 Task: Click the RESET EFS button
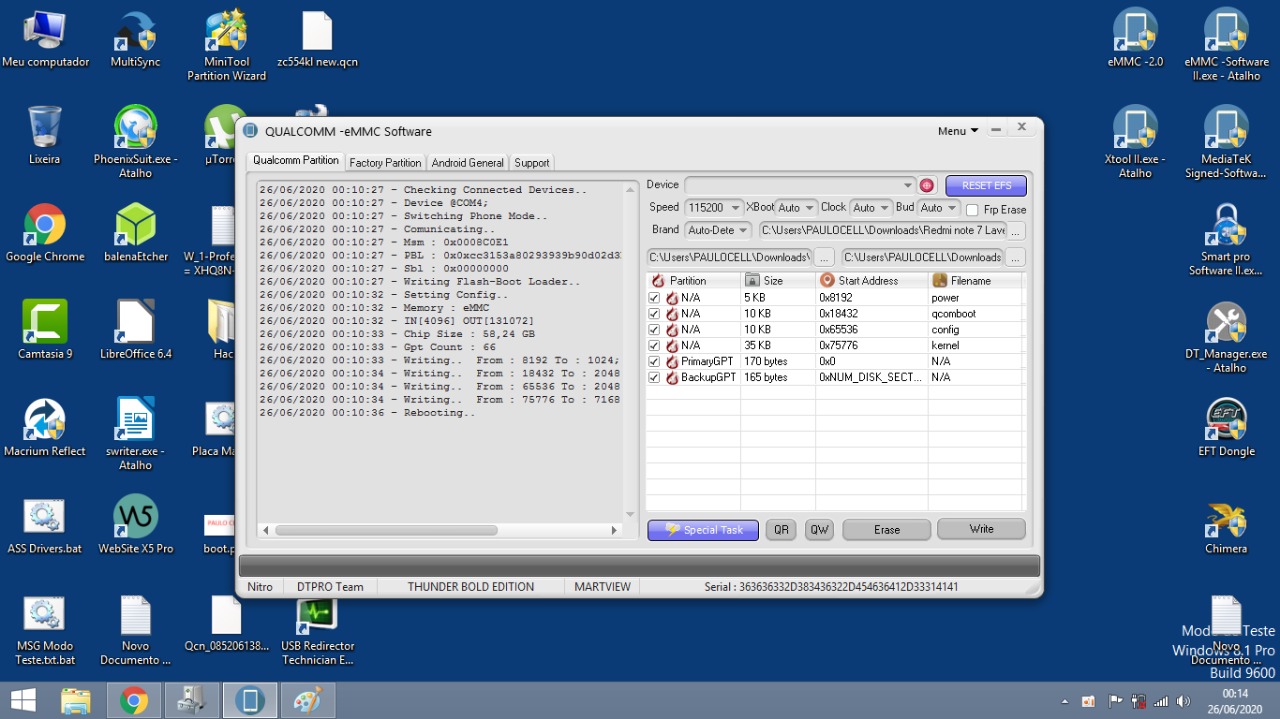click(x=986, y=186)
